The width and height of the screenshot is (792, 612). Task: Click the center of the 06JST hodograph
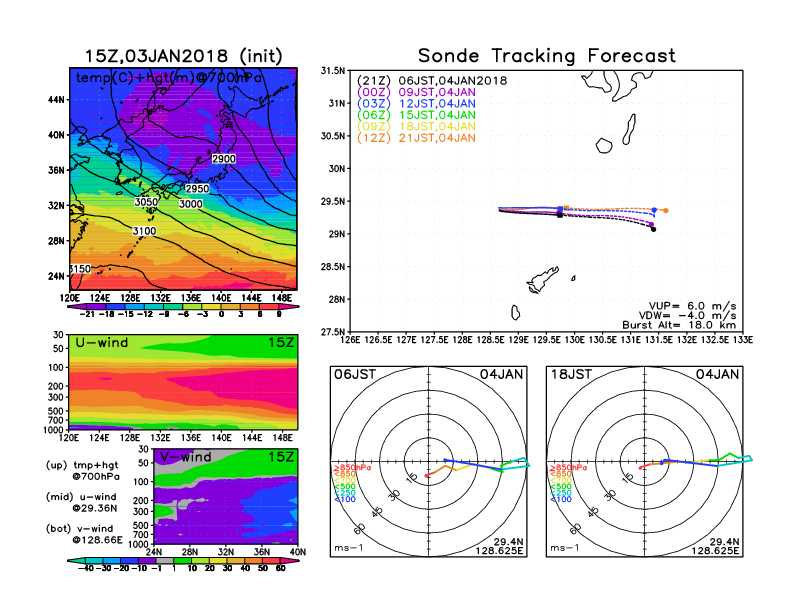tap(429, 462)
